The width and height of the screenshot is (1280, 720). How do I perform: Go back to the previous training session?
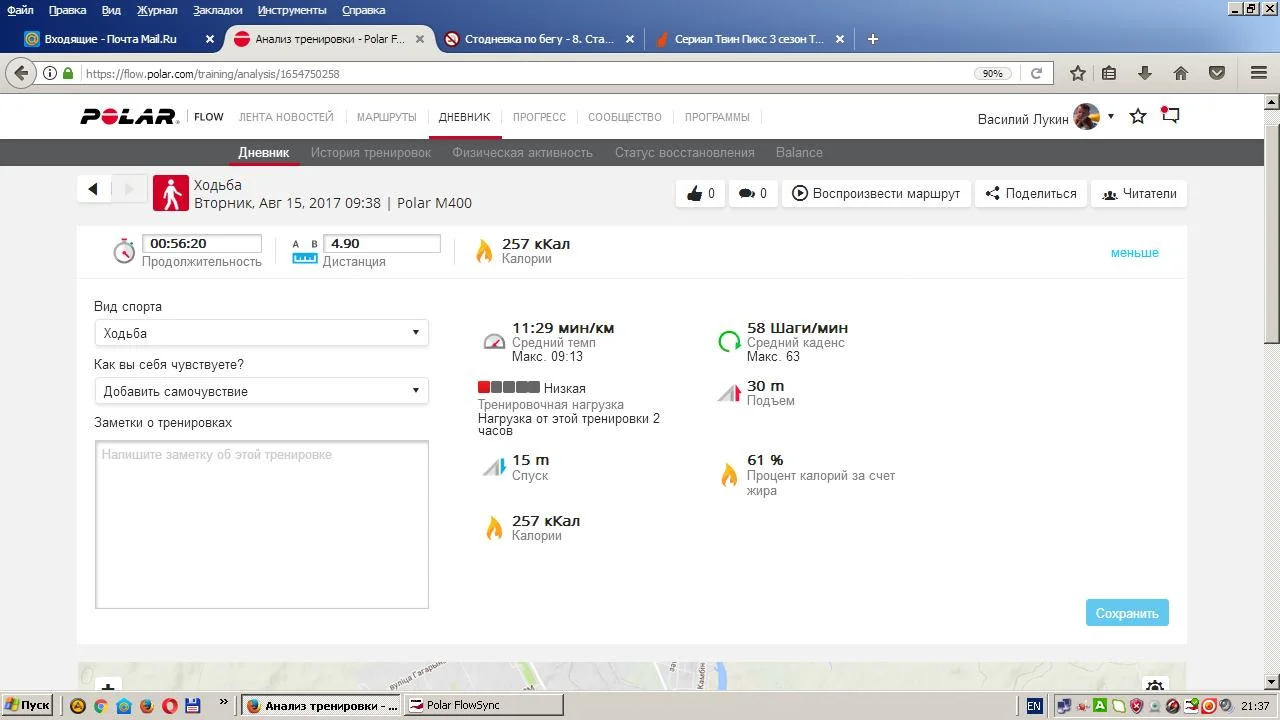[93, 189]
